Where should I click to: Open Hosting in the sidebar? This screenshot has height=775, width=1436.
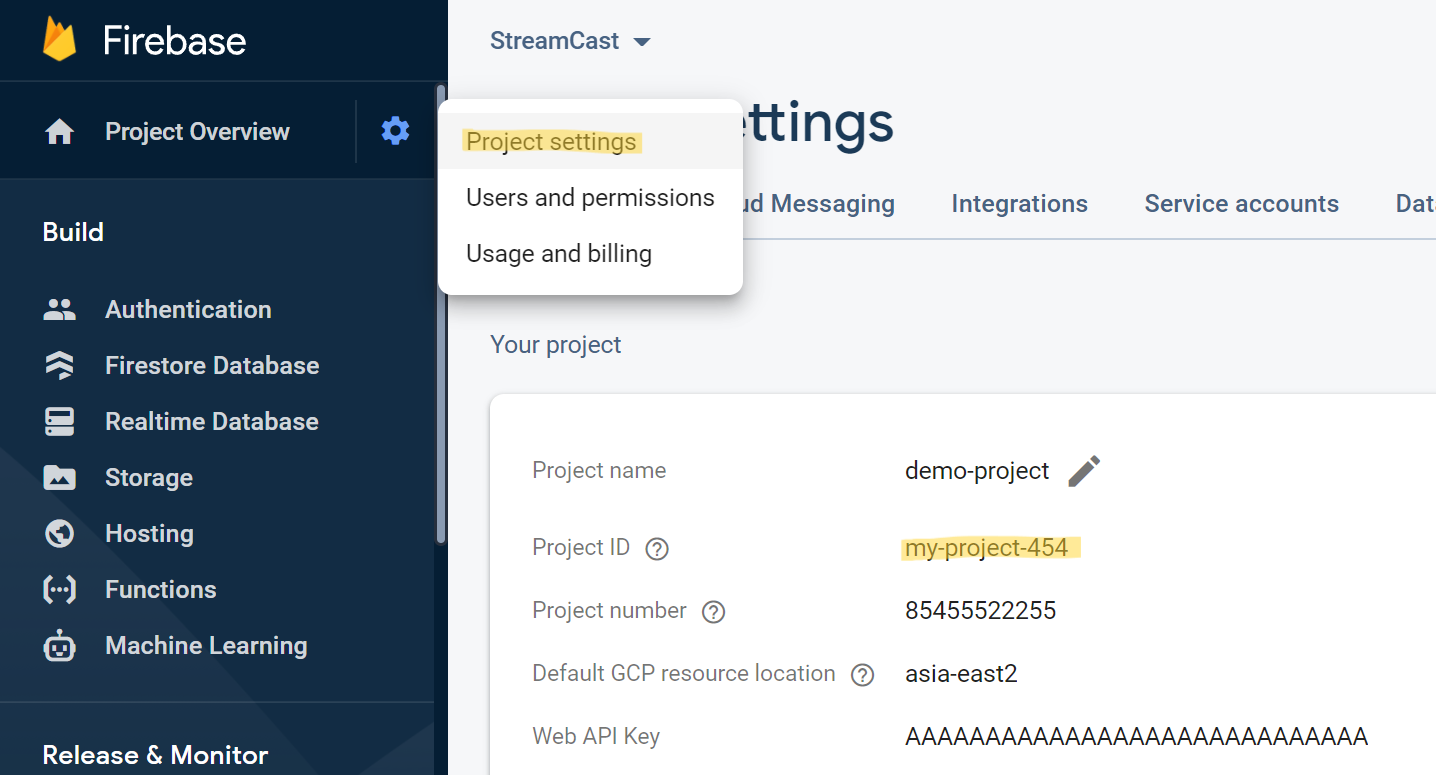click(x=149, y=534)
